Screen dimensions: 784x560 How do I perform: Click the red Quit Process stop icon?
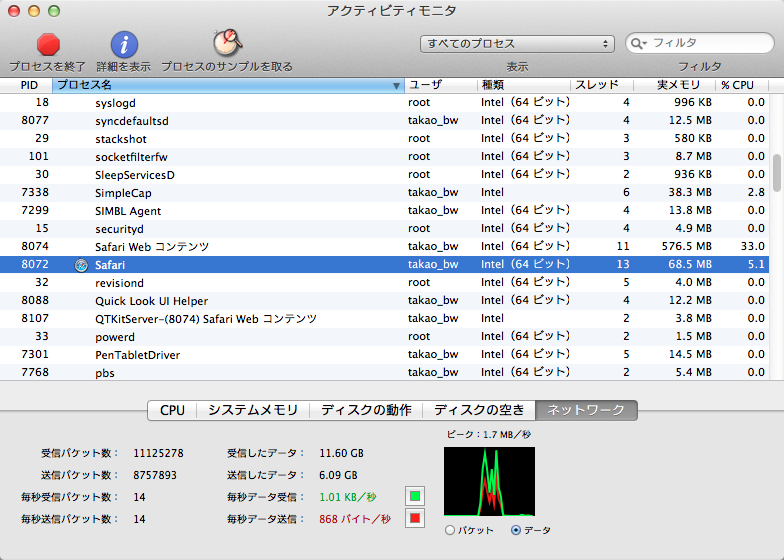pos(48,44)
